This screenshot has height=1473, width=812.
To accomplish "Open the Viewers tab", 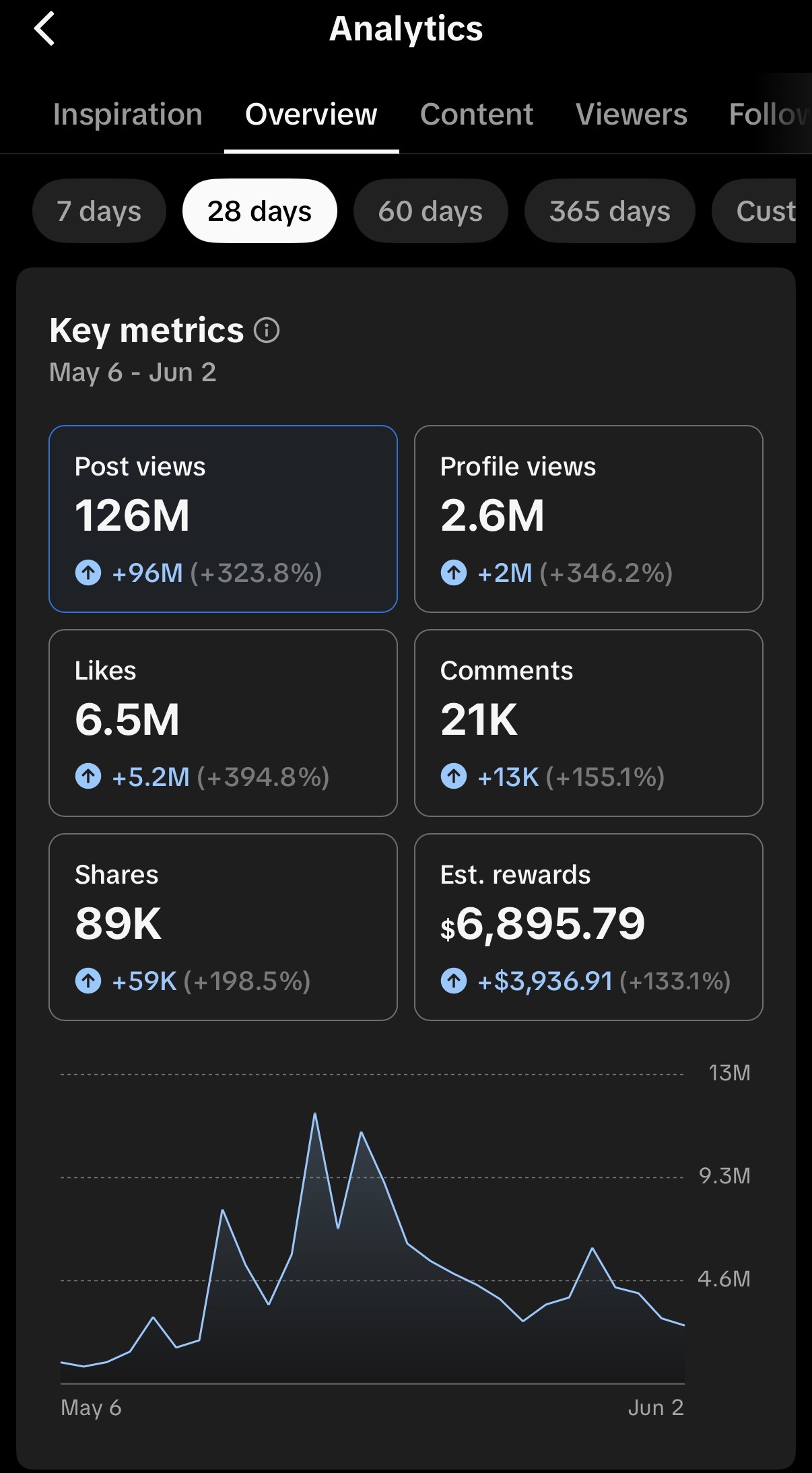I will 632,114.
